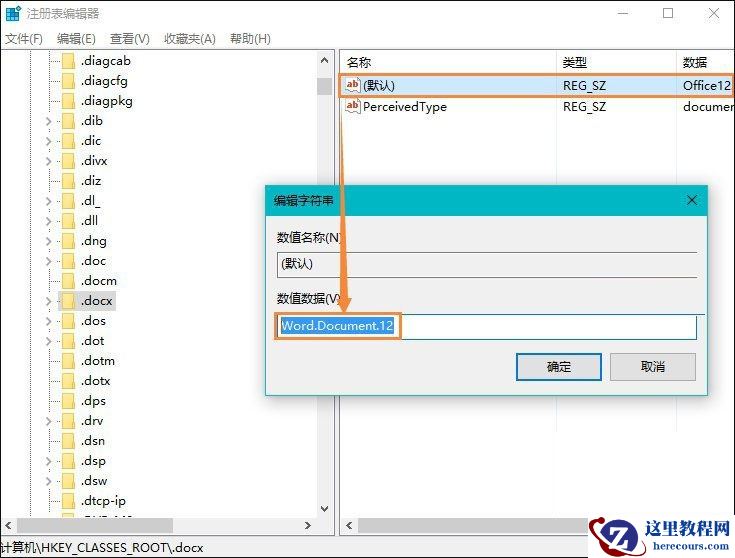Click the 数值数据 input field
The image size is (735, 558).
tap(487, 326)
